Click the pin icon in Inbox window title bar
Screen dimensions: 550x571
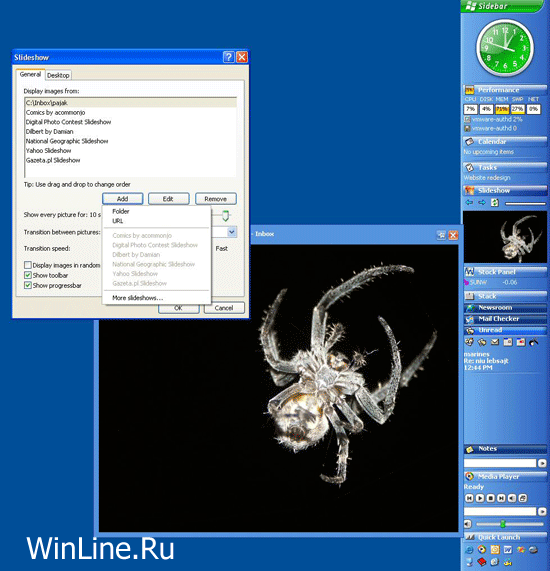pos(441,235)
